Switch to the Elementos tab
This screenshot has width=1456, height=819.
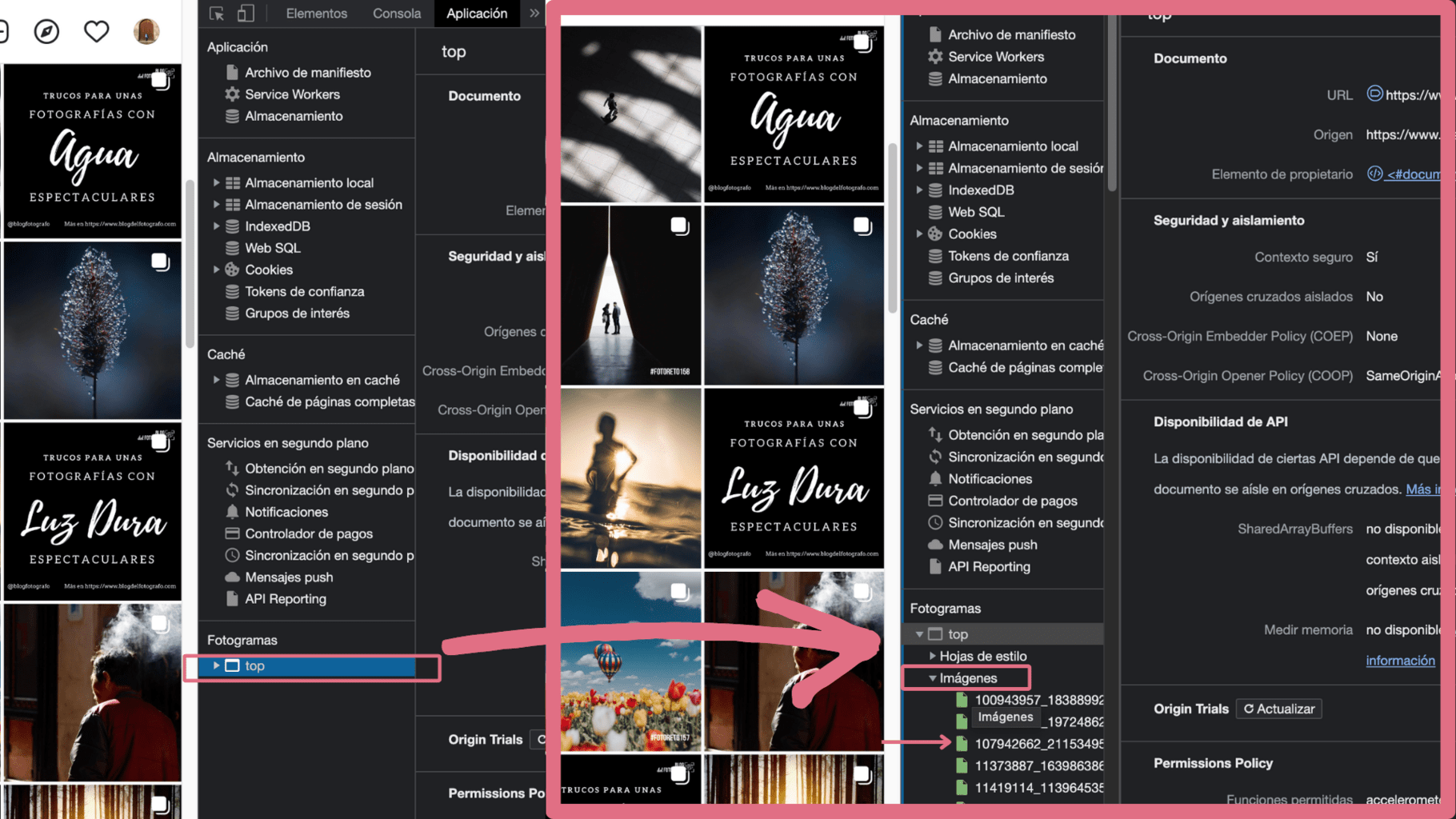coord(316,14)
